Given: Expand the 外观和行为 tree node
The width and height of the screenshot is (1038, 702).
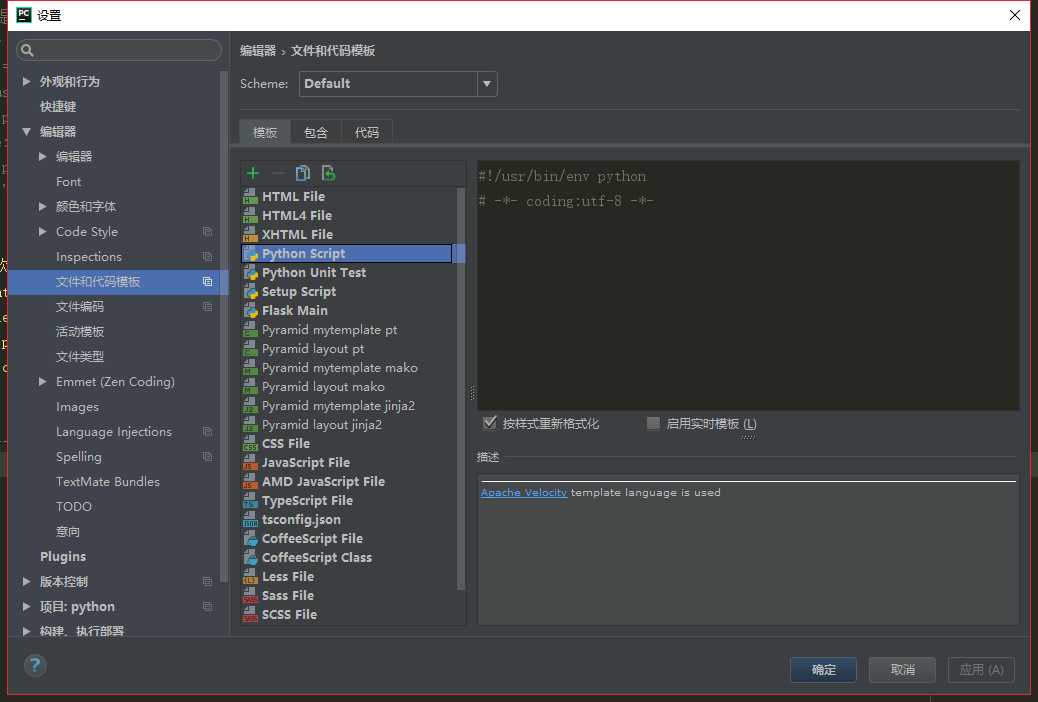Looking at the screenshot, I should [x=26, y=81].
